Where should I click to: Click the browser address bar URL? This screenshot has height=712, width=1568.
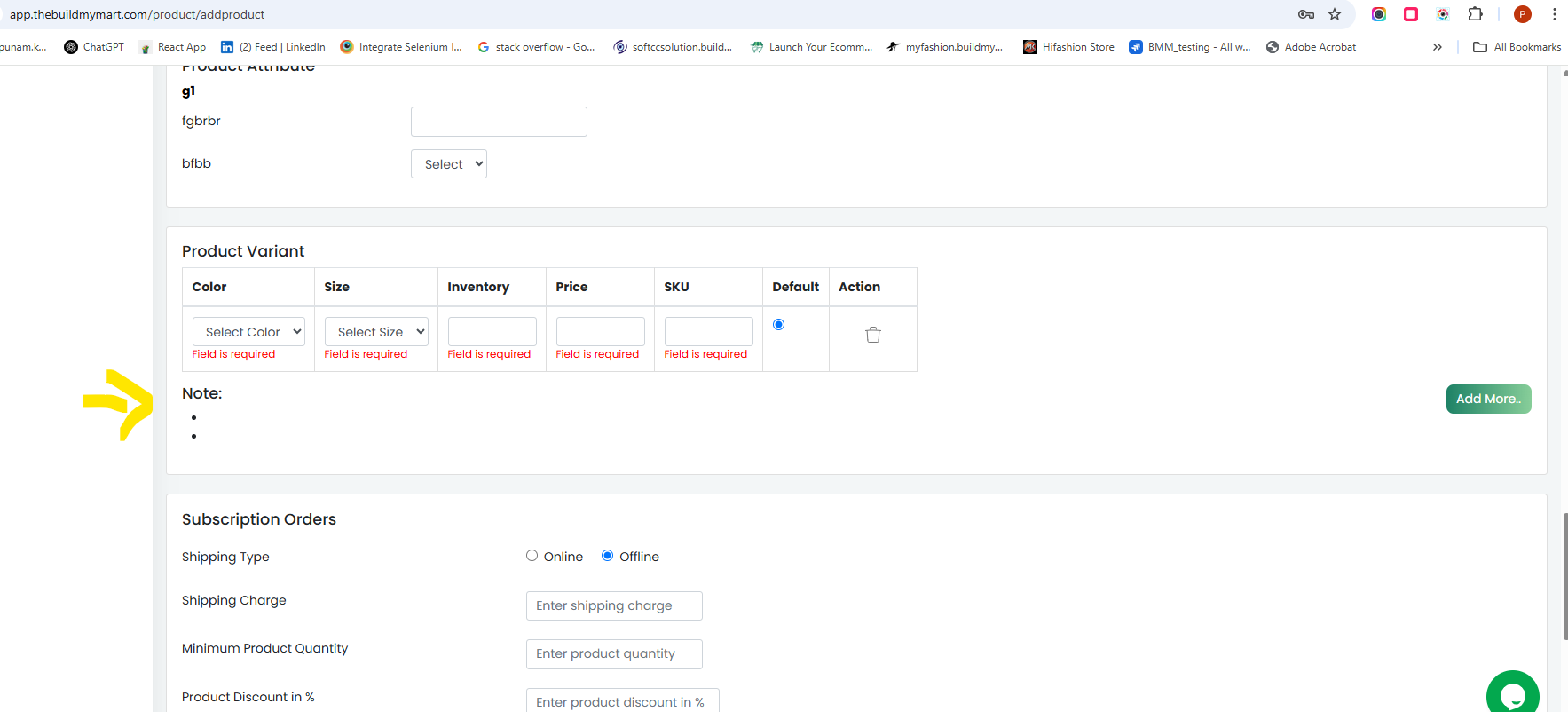138,14
